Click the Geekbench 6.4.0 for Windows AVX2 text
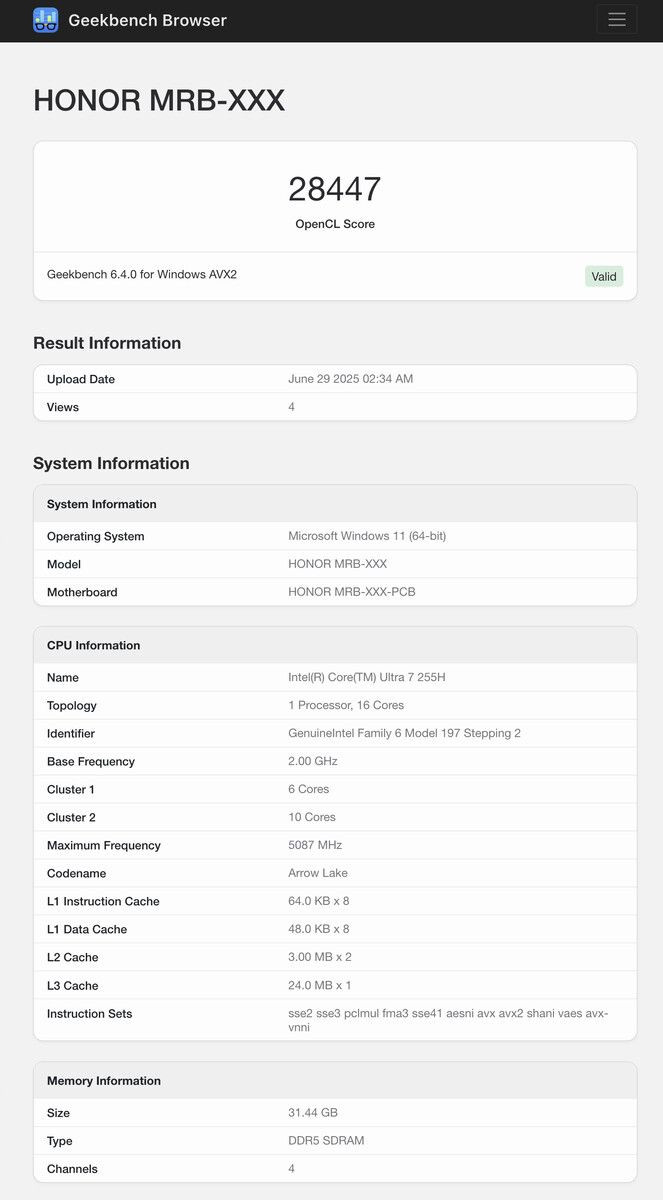The image size is (663, 1200). click(142, 274)
